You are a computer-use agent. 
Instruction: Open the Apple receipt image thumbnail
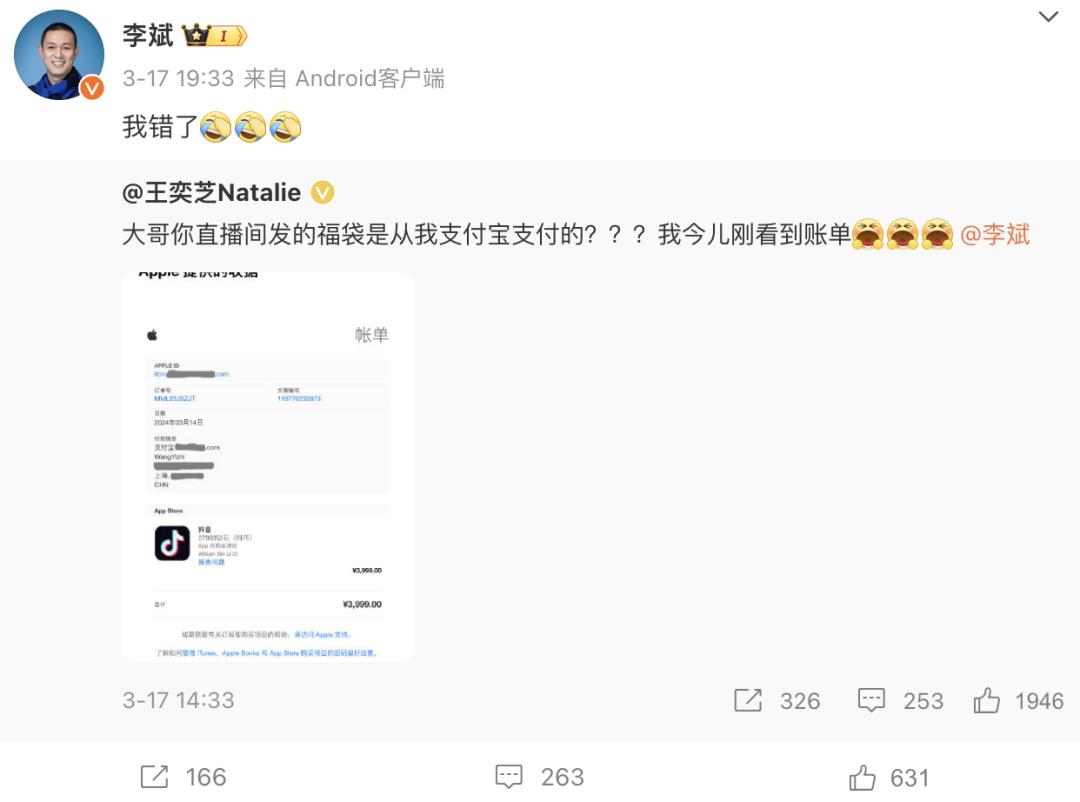pos(268,467)
